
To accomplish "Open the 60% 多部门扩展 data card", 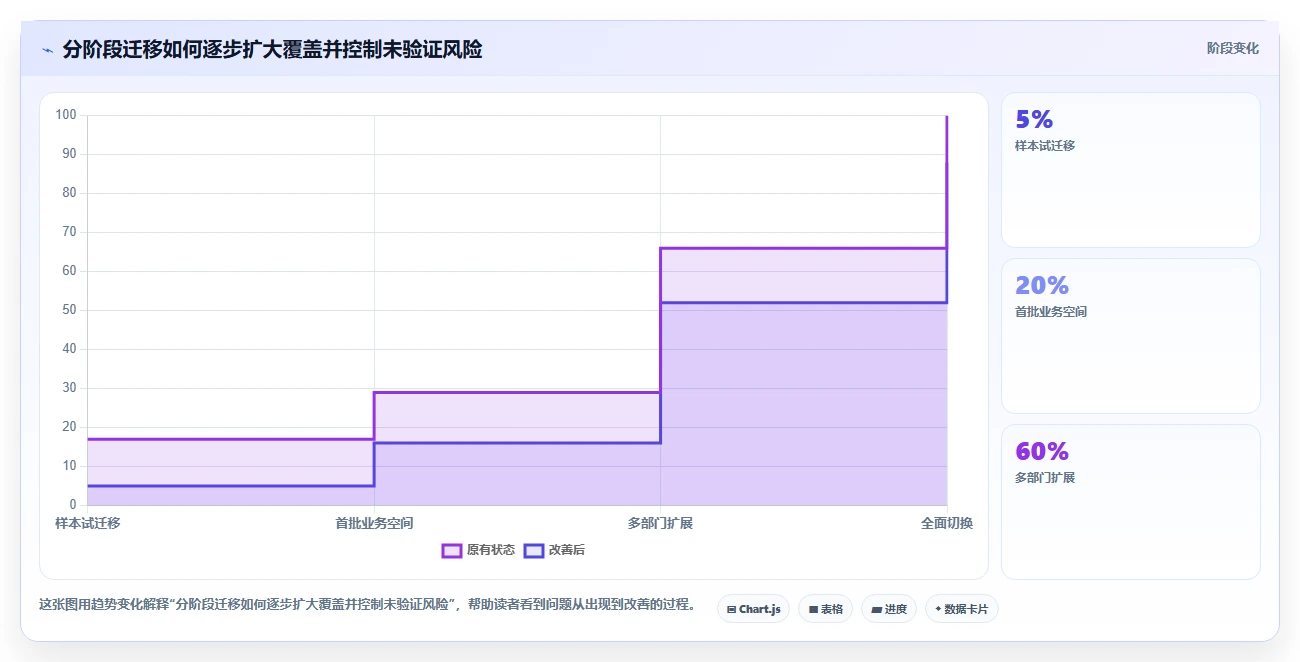I will (x=1130, y=502).
